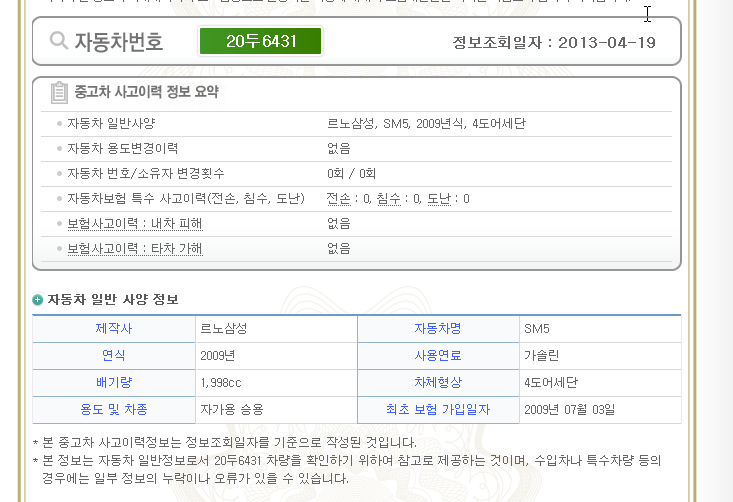Screen dimensions: 733x502
Task: Click the 연식 header cell
Action: tap(114, 356)
